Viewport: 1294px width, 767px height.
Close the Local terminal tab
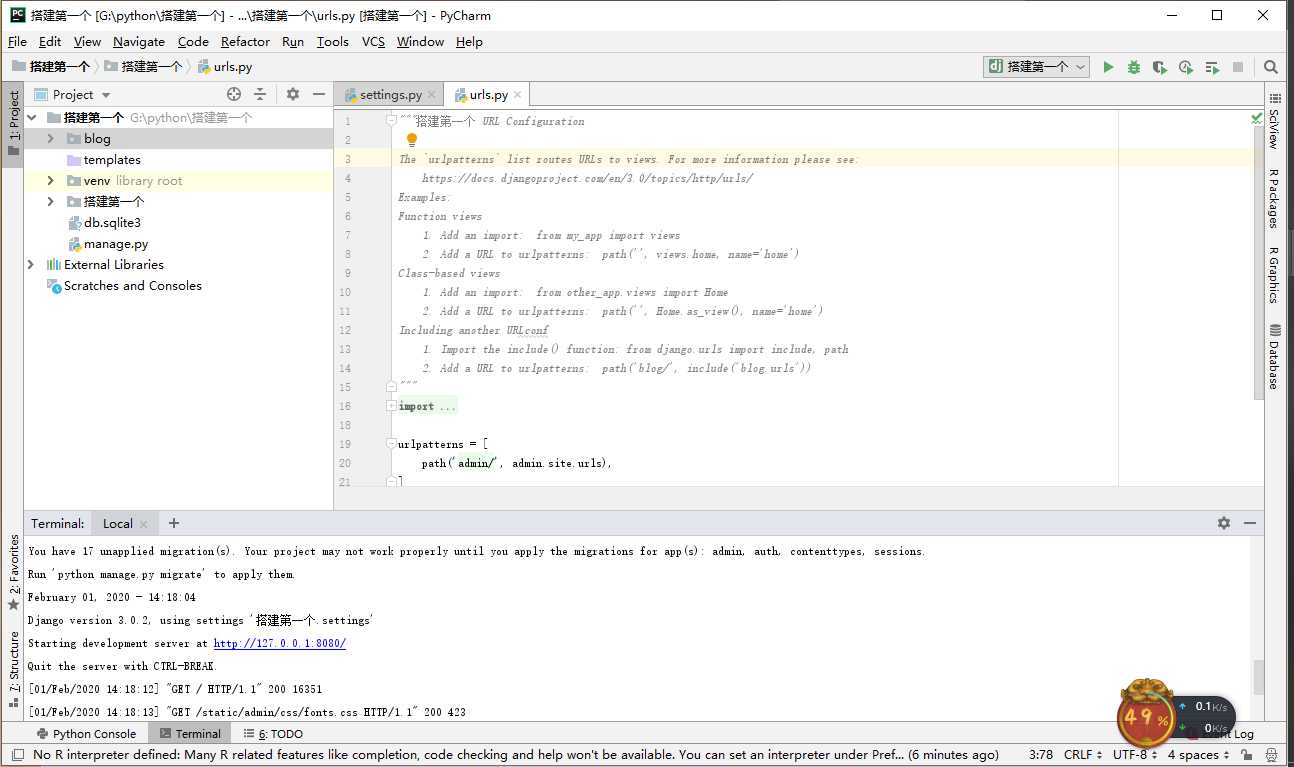pos(144,524)
